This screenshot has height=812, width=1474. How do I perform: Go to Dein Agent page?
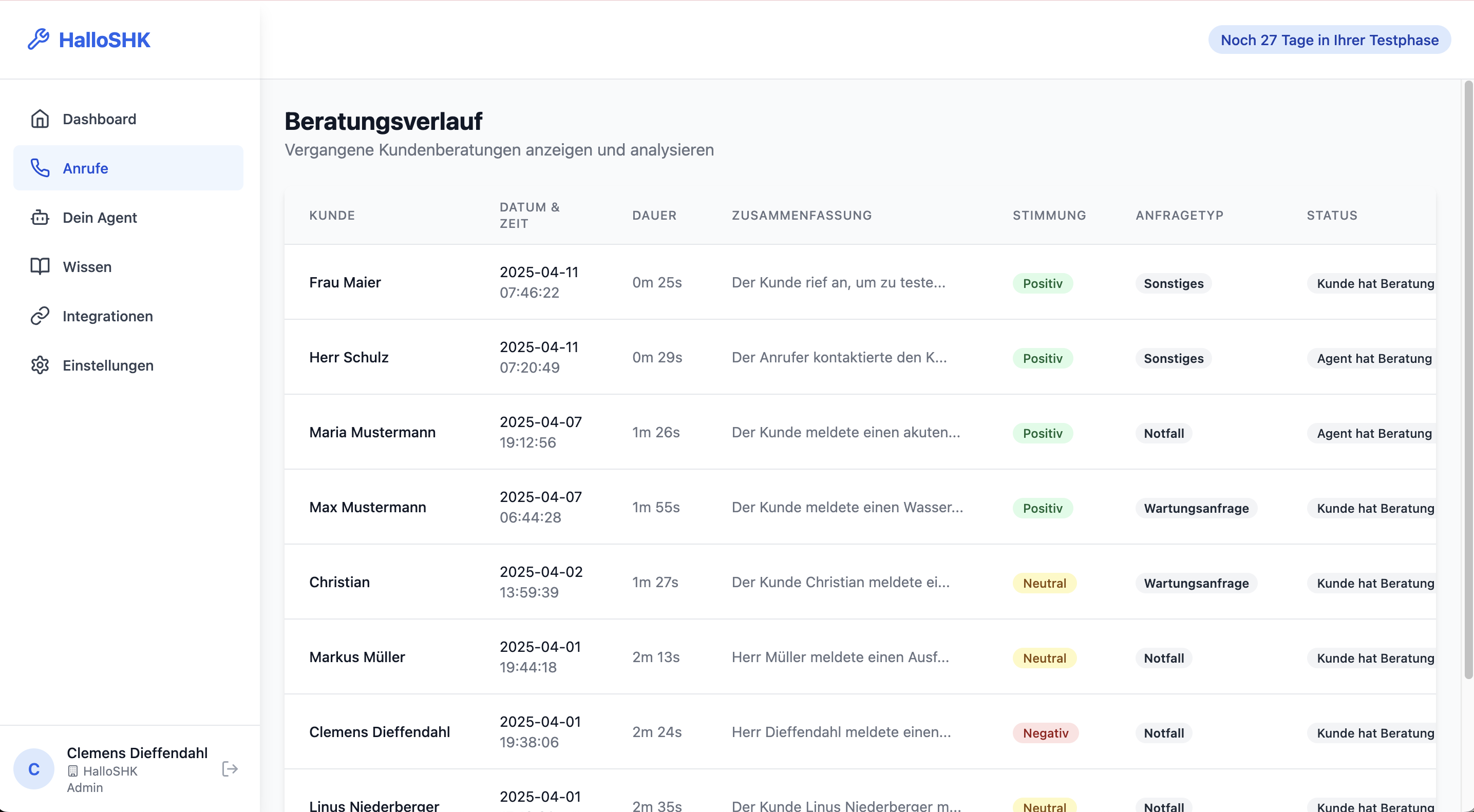(128, 217)
